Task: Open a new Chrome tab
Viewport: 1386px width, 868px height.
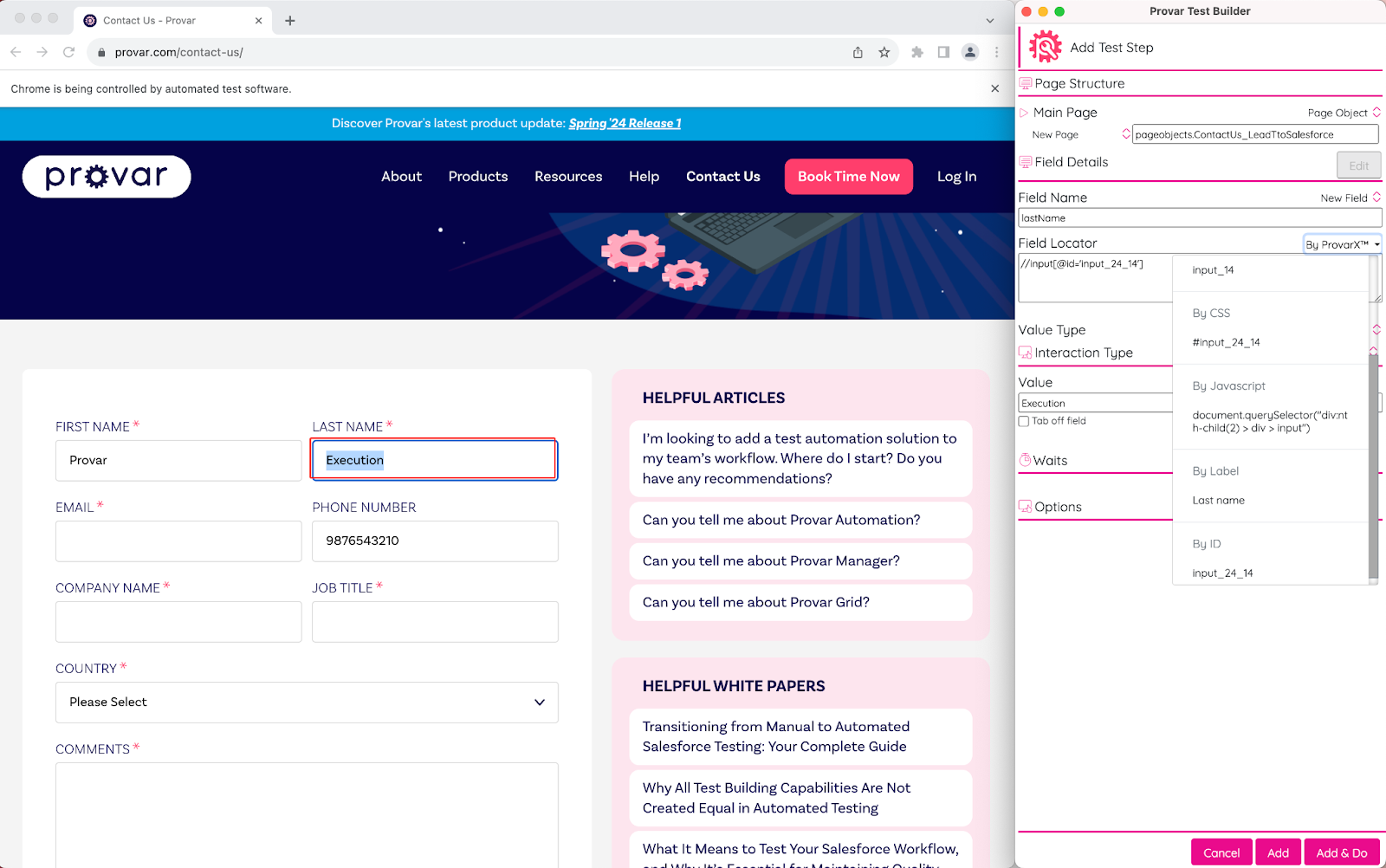Action: point(290,21)
